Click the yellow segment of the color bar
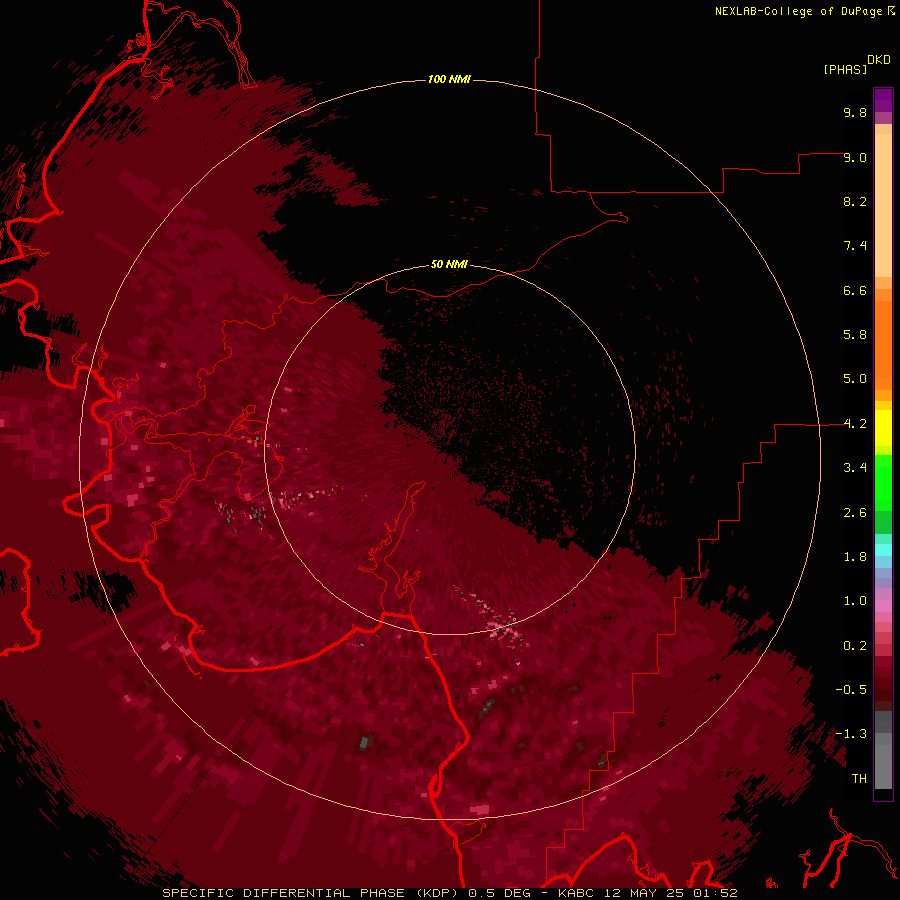The image size is (900, 900). click(x=883, y=428)
